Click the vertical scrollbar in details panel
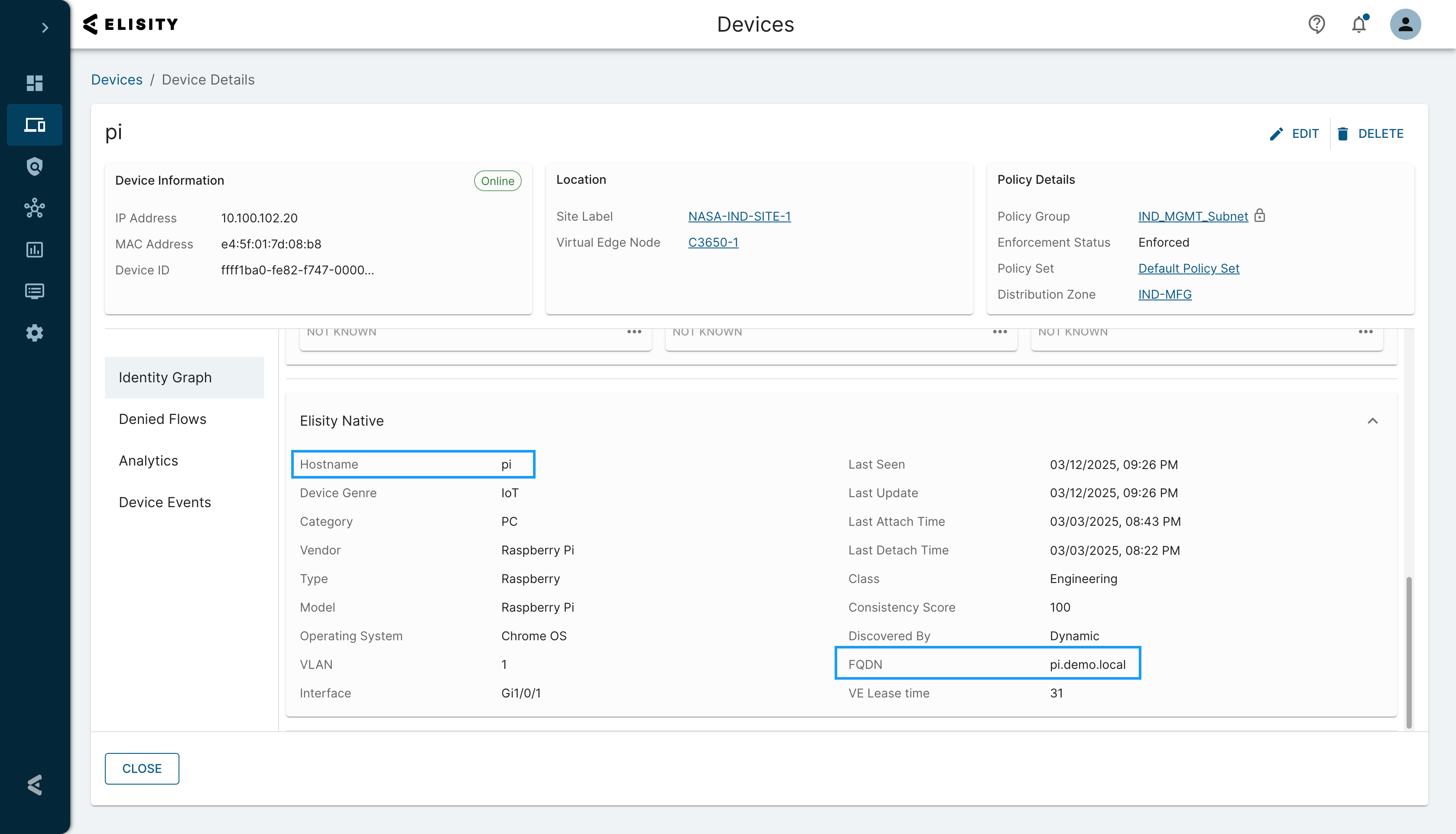 [x=1408, y=652]
